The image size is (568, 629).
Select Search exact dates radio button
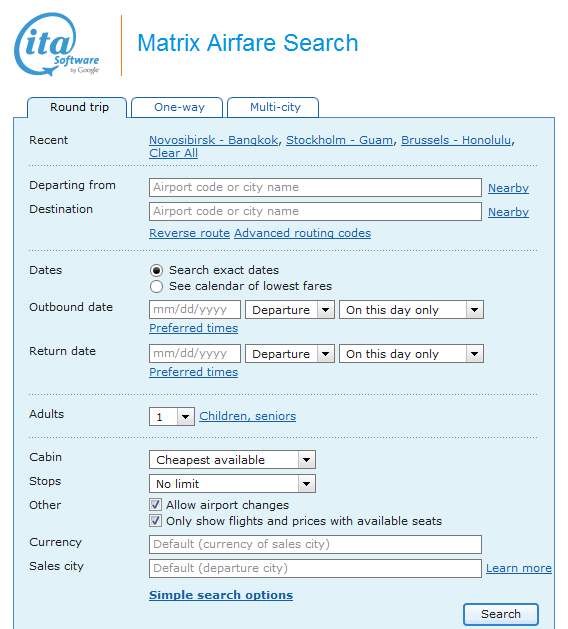[156, 270]
